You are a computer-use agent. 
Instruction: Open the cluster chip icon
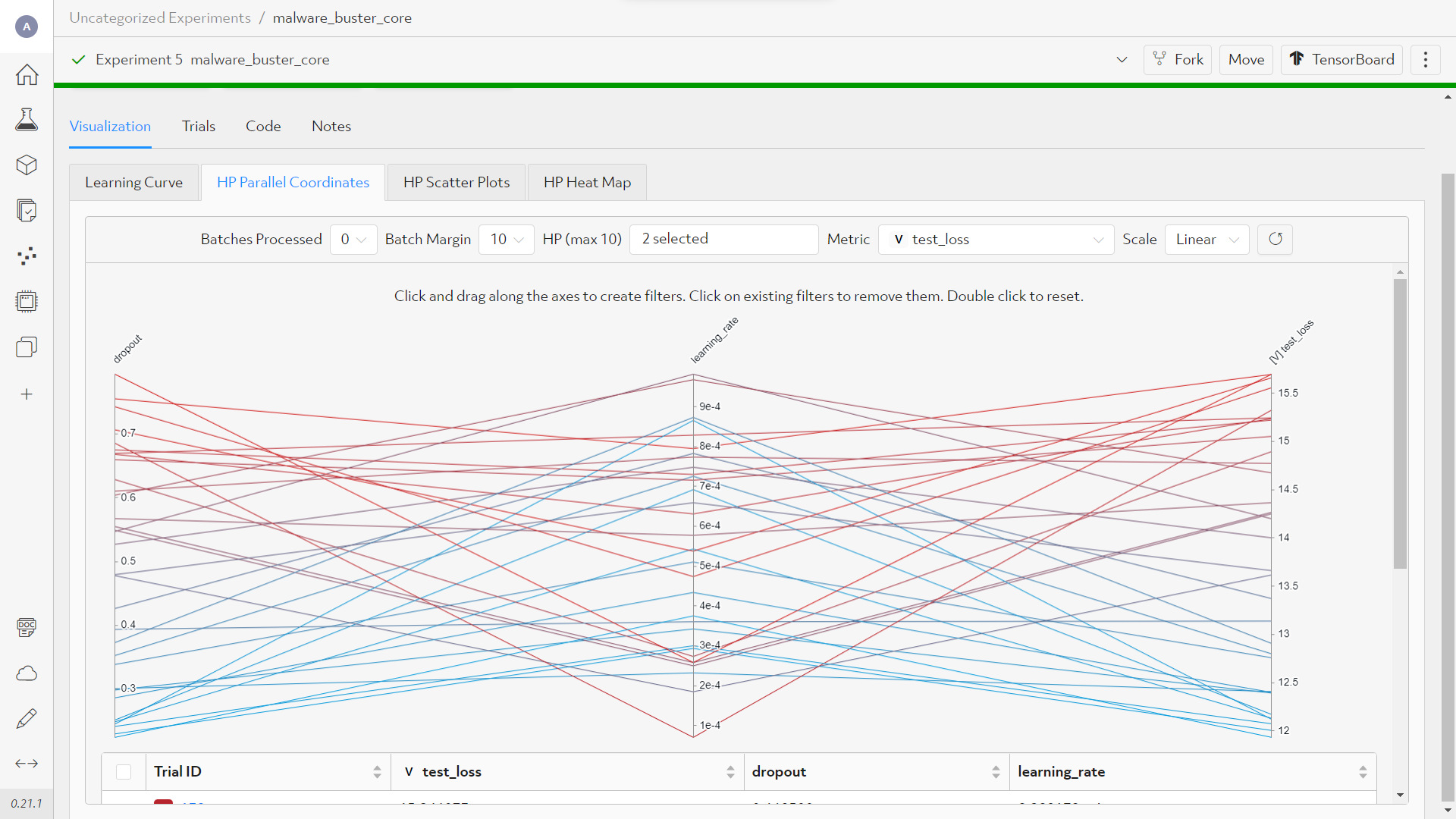coord(27,301)
